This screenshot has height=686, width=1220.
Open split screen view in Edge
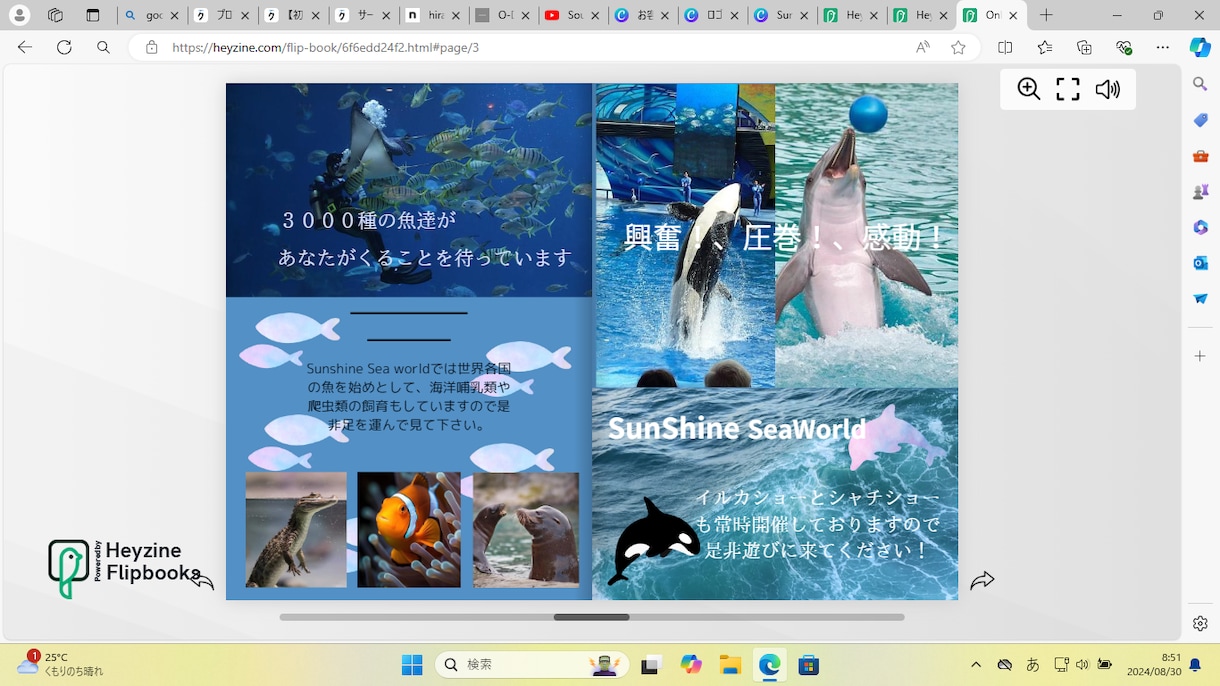click(x=1007, y=47)
